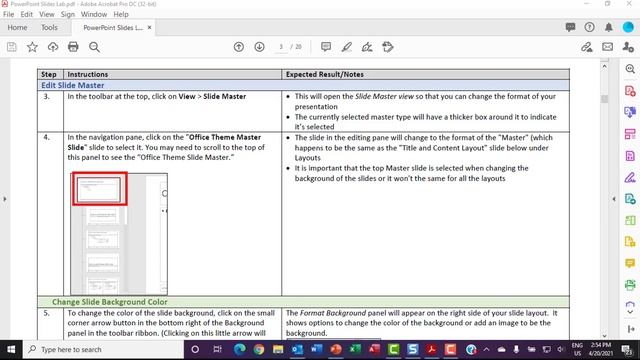Click the stamp tool icon
The image size is (640, 360).
[x=388, y=47]
